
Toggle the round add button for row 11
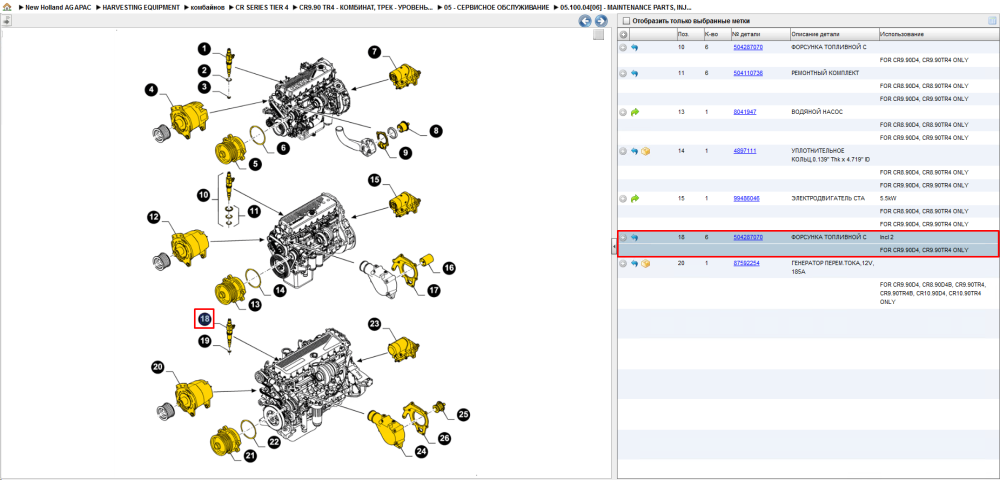[623, 73]
